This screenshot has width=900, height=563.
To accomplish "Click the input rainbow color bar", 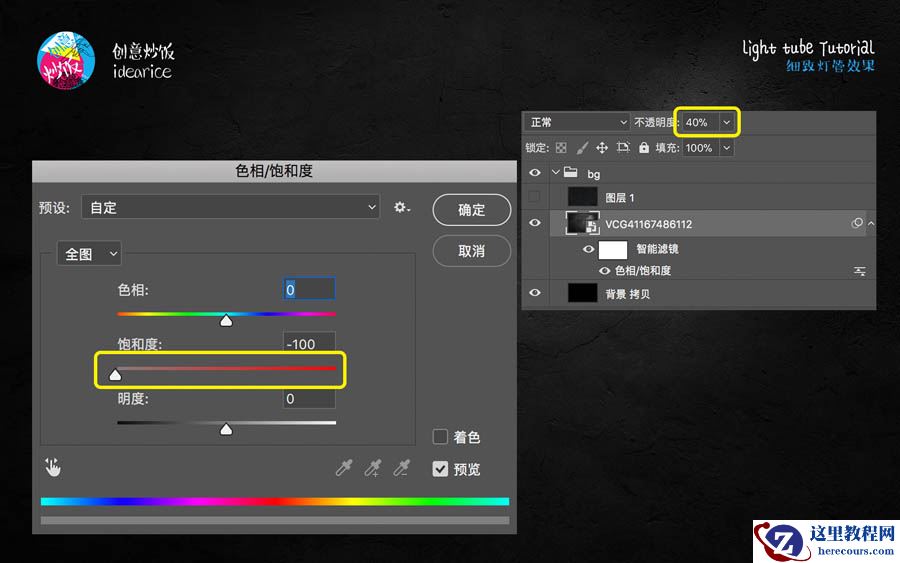I will [x=275, y=502].
